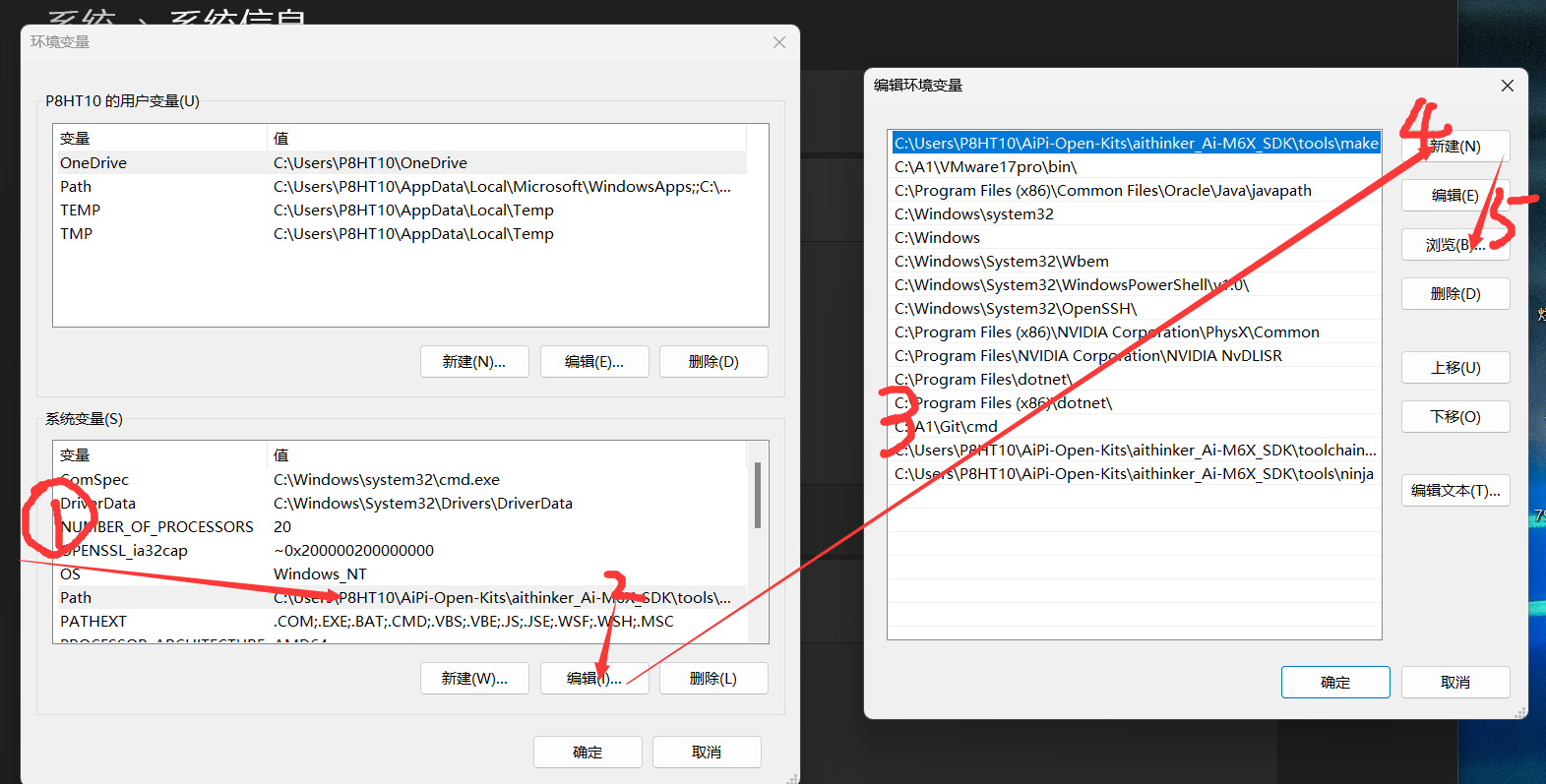This screenshot has width=1546, height=784.
Task: Select C:\A1\VMware17pro\bin\ path entry
Action: point(1135,166)
